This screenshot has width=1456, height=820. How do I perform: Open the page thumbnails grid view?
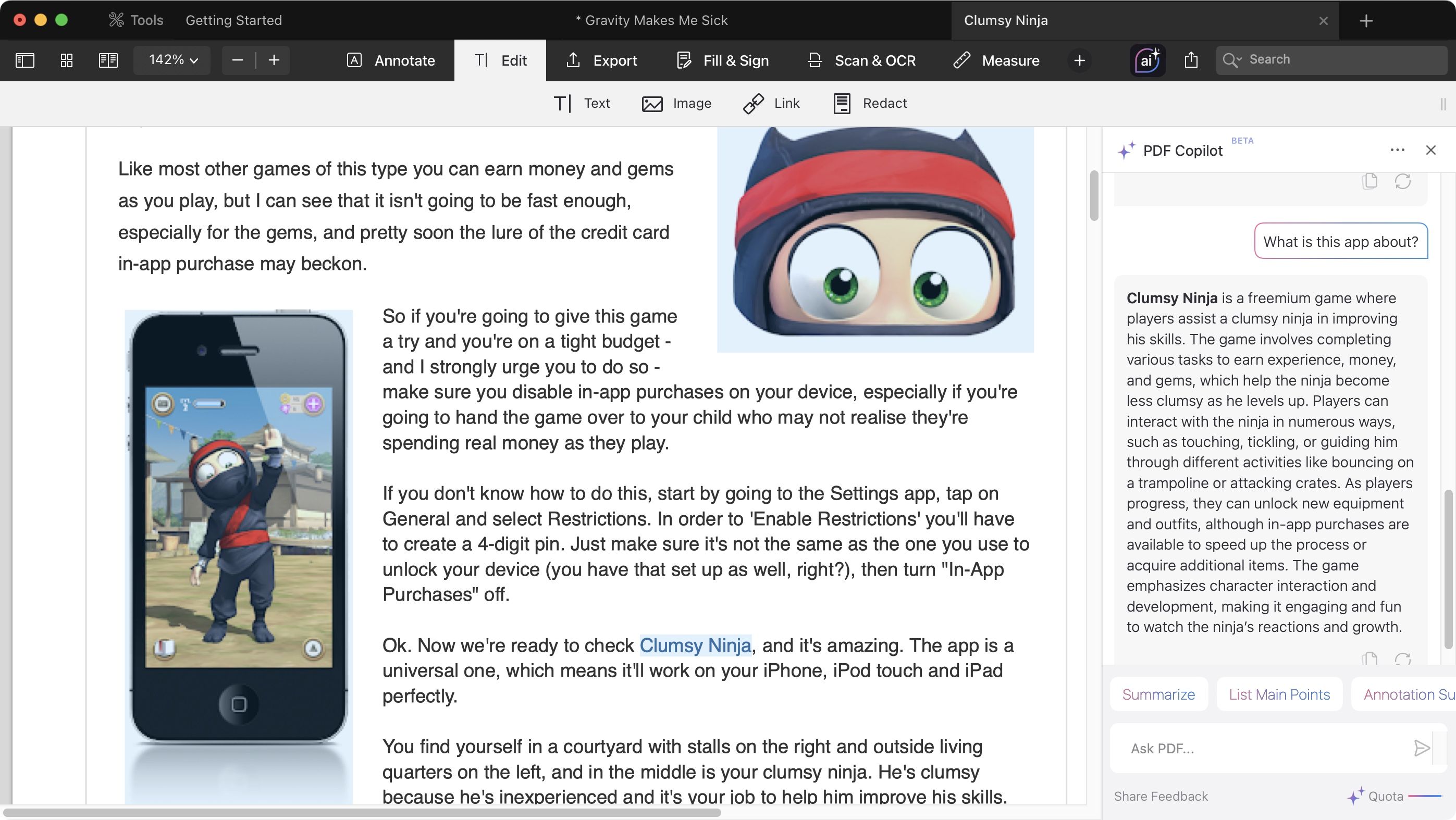(66, 60)
